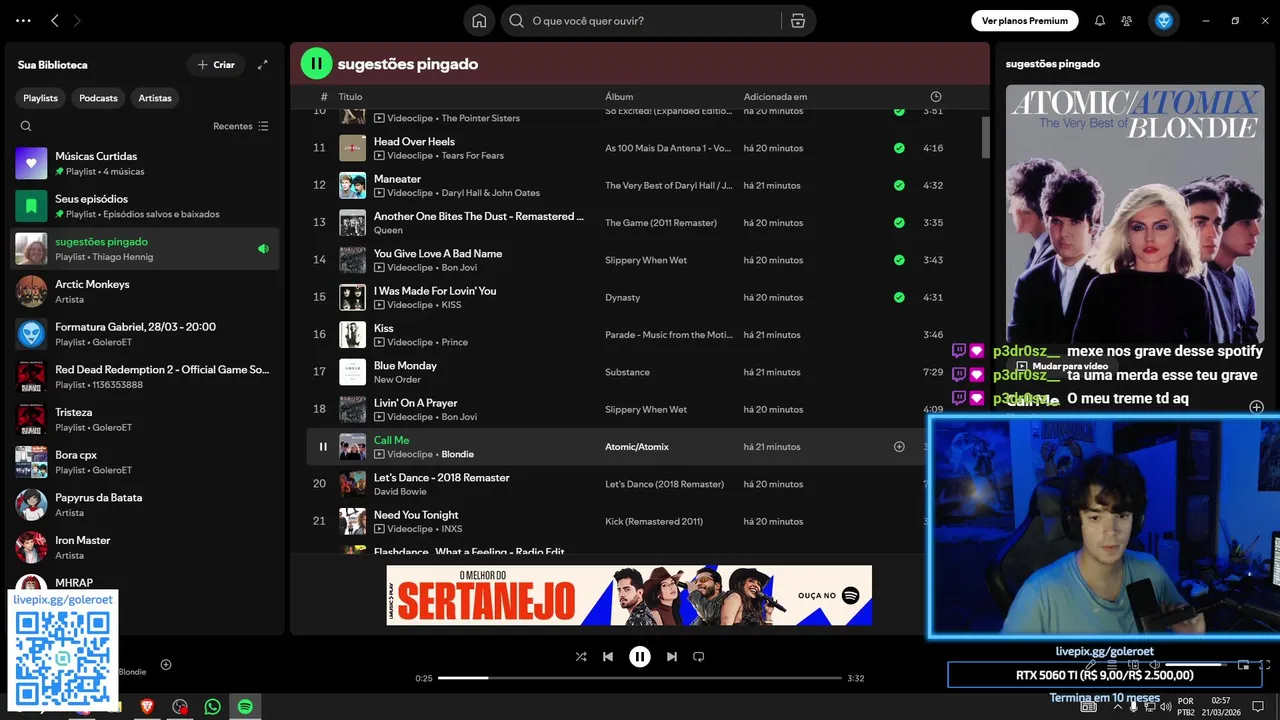
Task: Filter library by Artistas
Action: (x=155, y=98)
